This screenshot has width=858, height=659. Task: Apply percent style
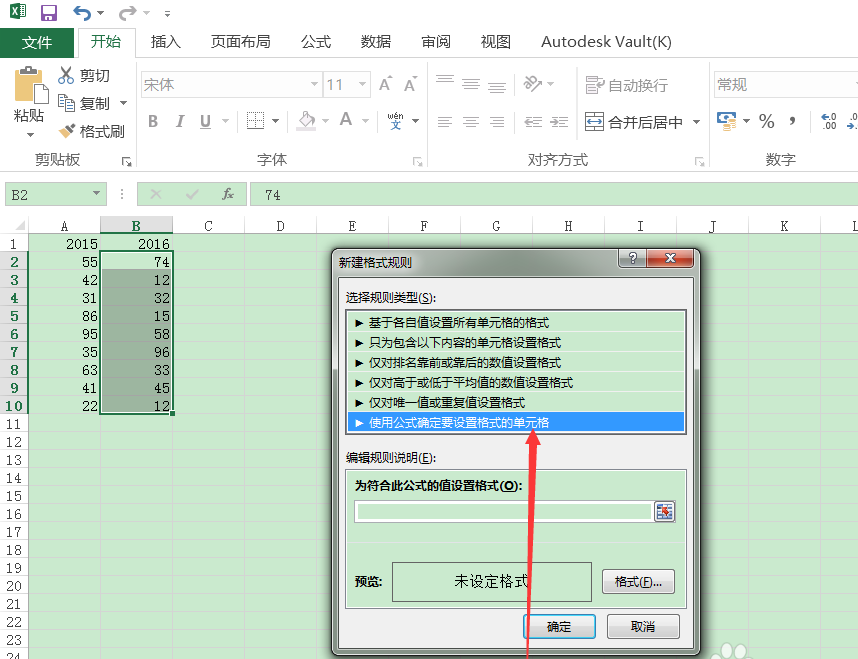pos(767,121)
